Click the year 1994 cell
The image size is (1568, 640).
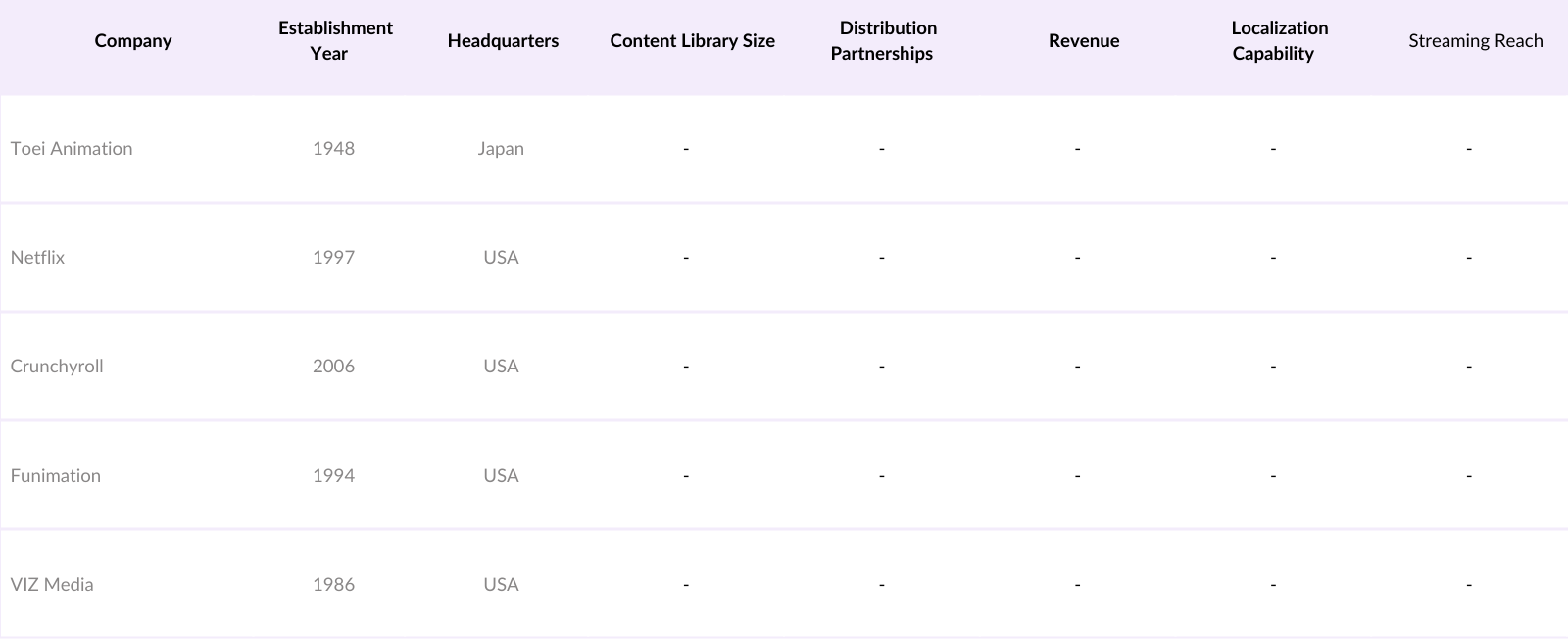pos(333,476)
